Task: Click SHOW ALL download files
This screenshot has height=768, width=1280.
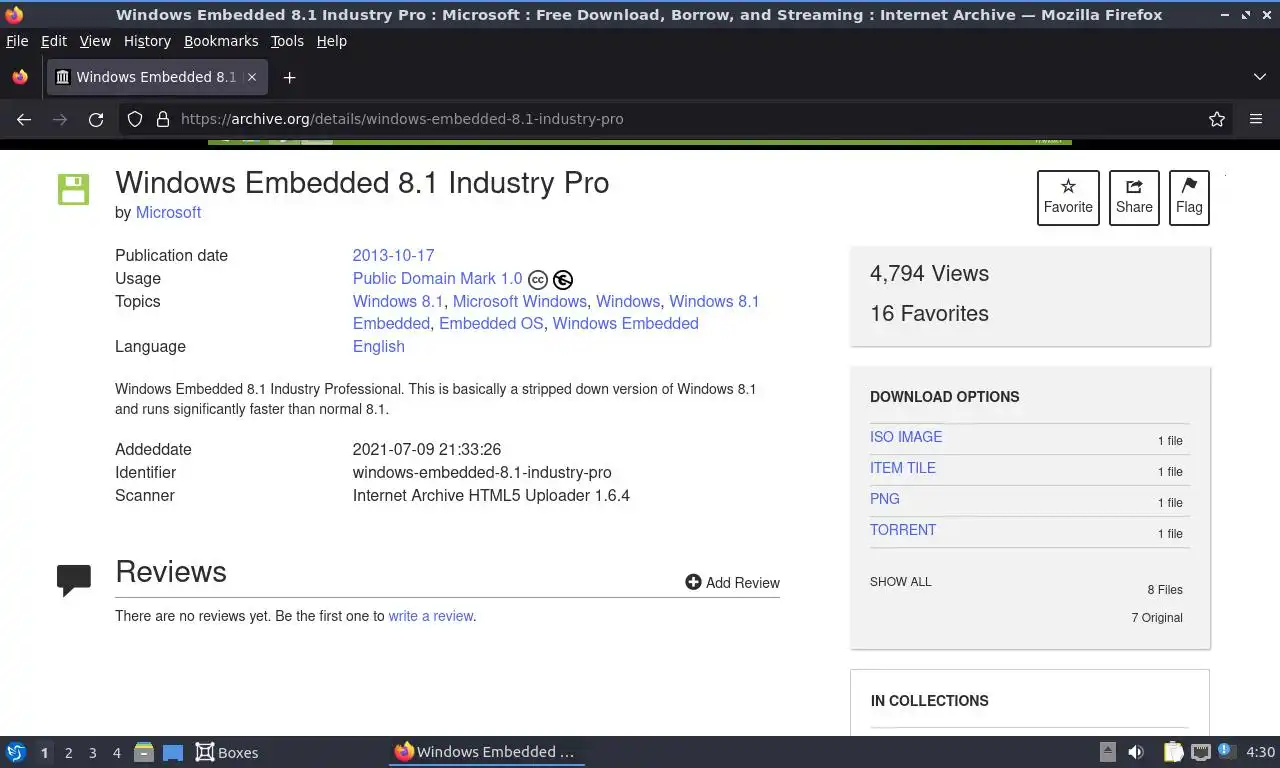Action: (900, 582)
